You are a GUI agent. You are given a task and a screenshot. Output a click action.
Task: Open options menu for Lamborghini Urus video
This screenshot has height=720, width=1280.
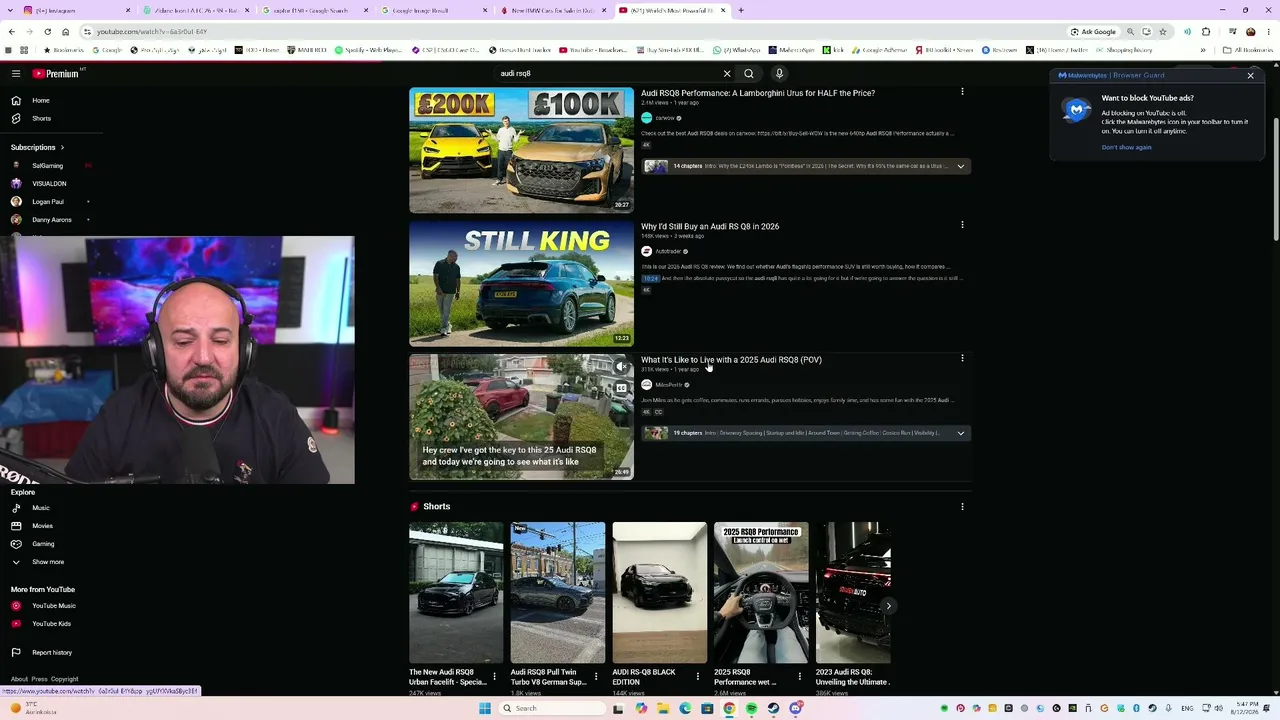962,92
